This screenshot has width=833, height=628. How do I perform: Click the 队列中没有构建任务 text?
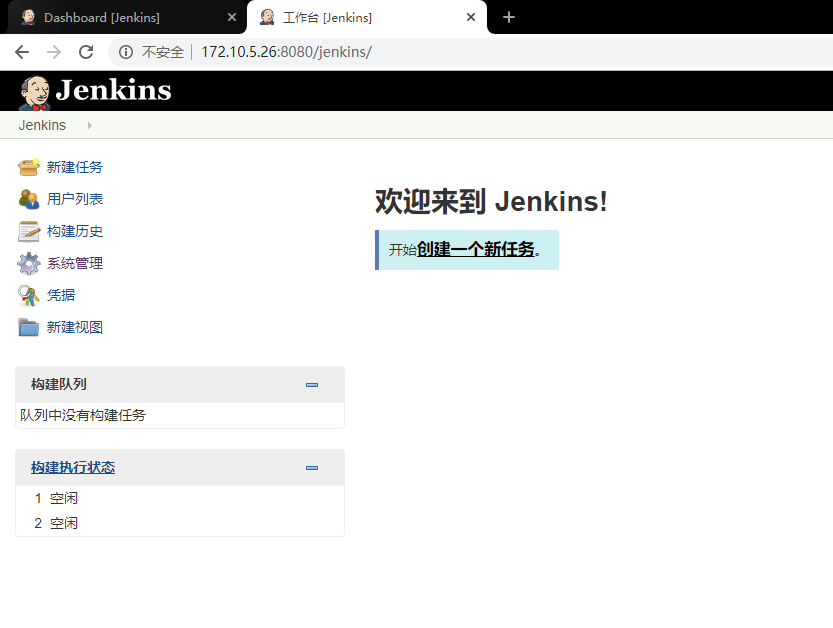click(83, 415)
